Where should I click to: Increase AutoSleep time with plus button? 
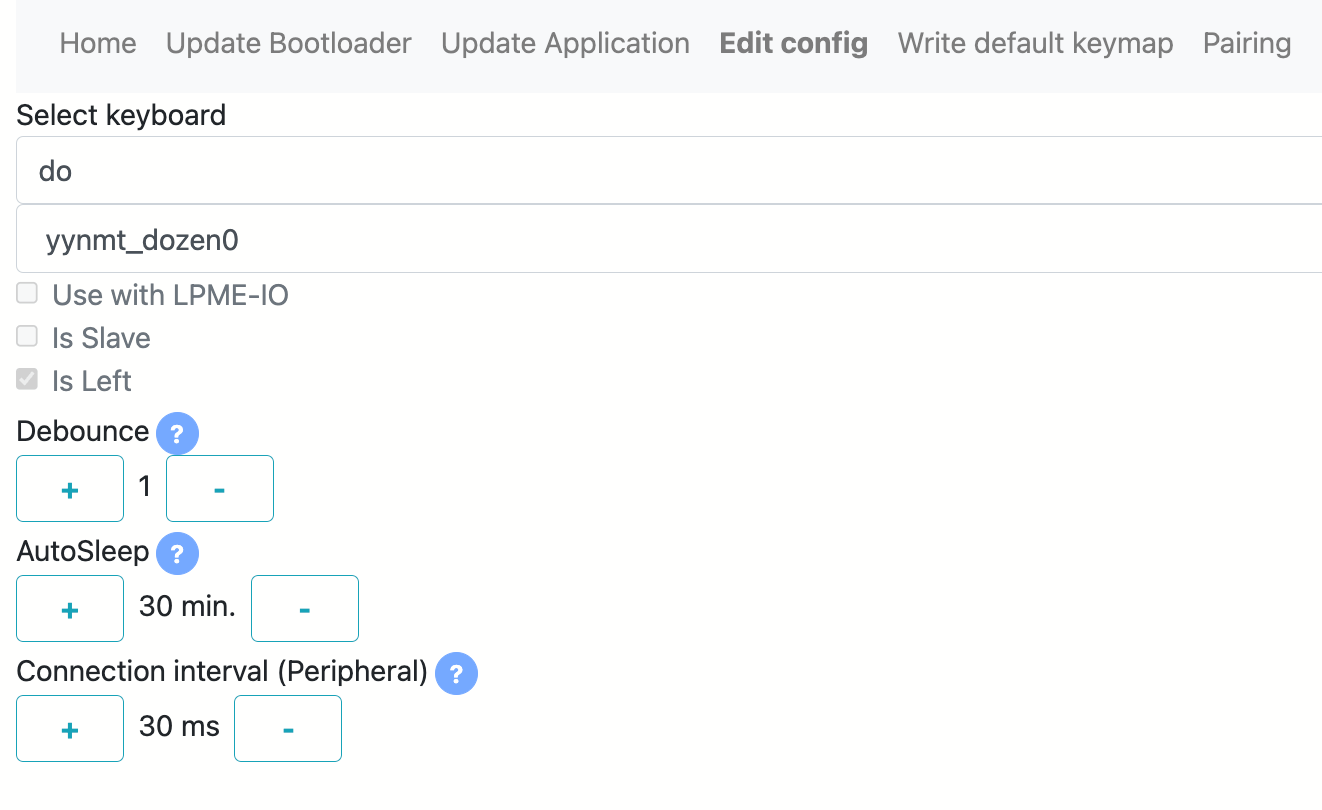[x=70, y=609]
